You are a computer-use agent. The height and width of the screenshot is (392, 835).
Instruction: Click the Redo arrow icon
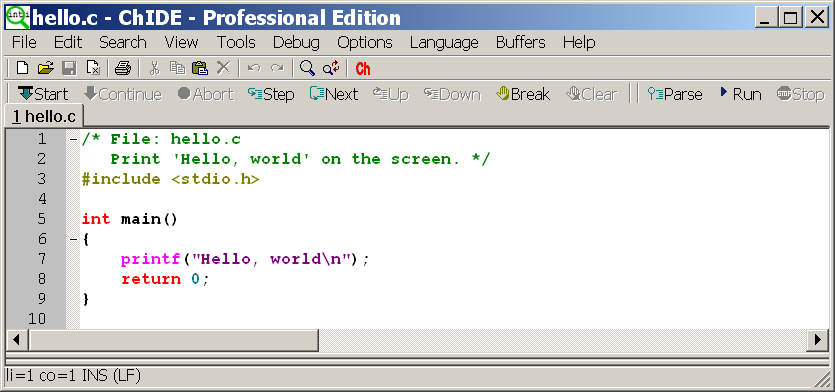(277, 68)
